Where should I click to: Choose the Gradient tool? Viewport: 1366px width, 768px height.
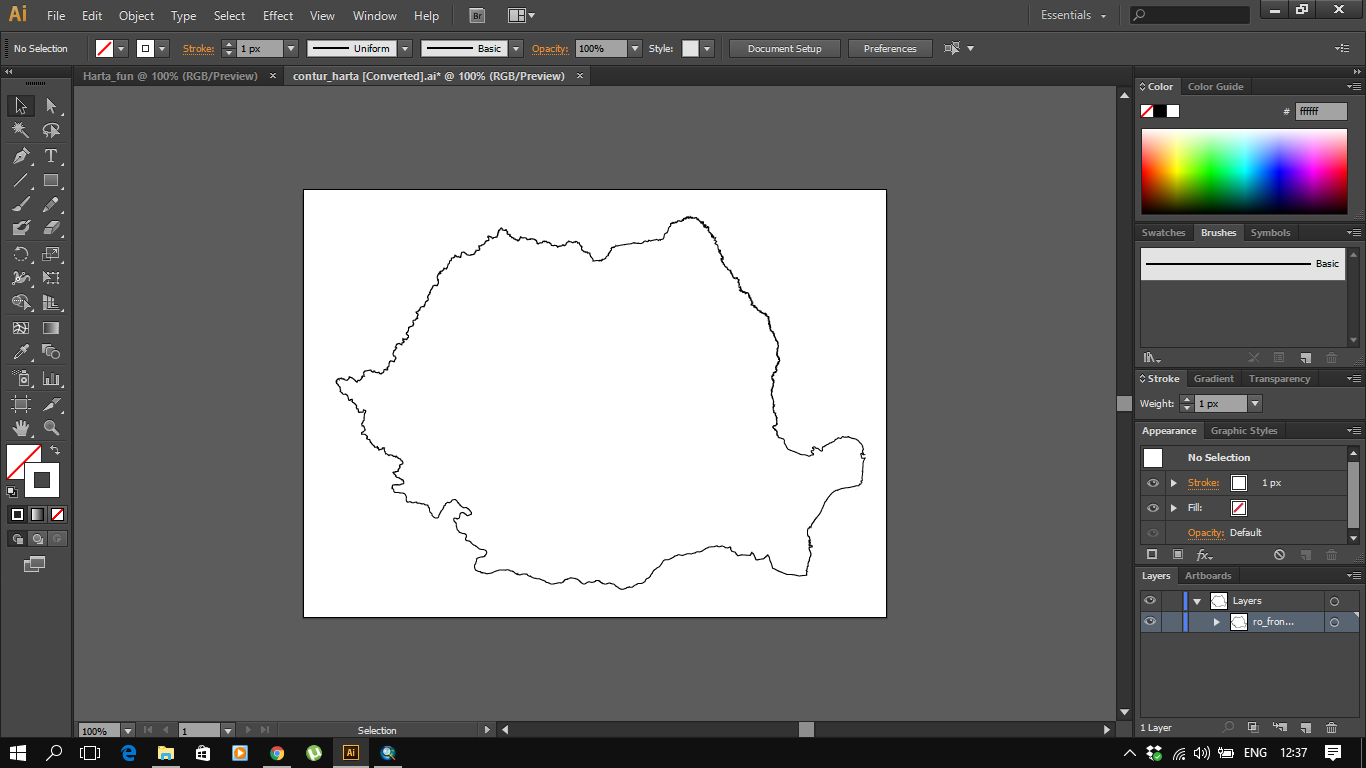51,328
